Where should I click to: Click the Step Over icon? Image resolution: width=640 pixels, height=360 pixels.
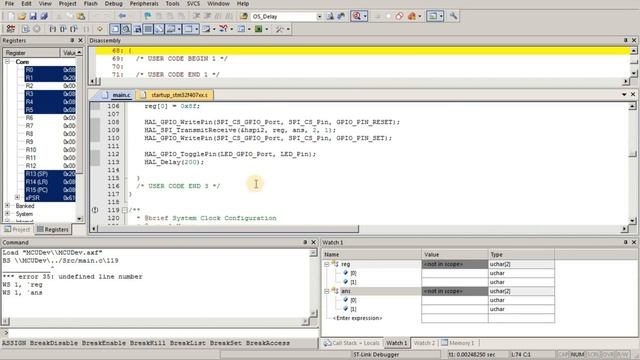point(63,29)
